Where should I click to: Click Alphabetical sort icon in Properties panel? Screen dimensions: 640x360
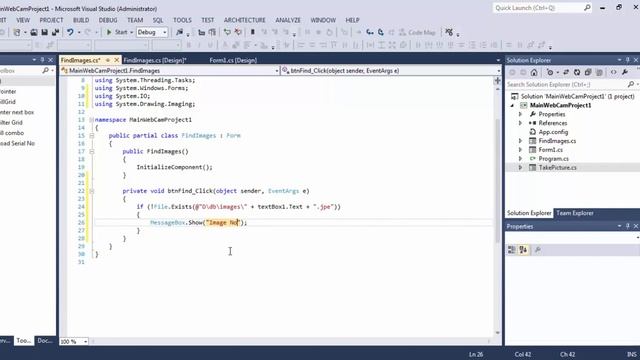click(x=523, y=250)
